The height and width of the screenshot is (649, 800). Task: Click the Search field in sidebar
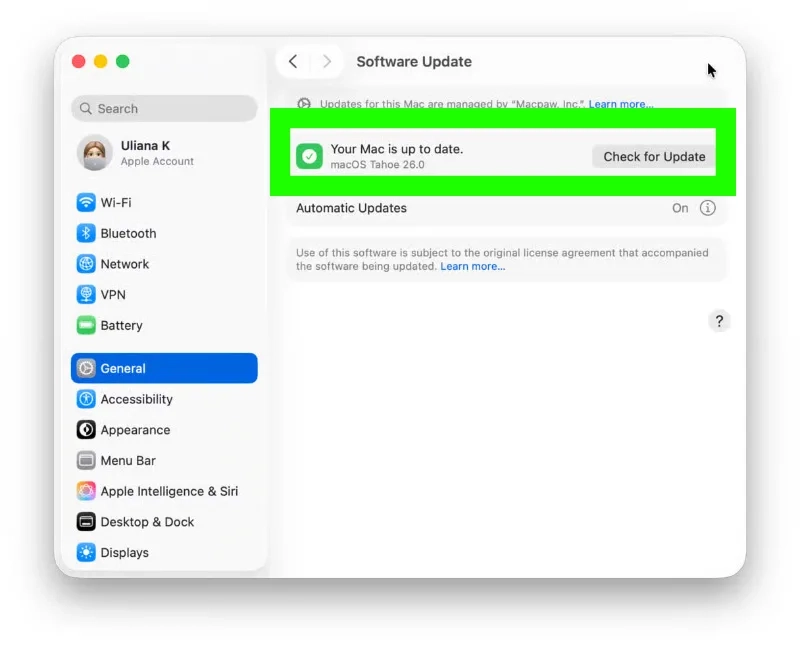(x=164, y=109)
